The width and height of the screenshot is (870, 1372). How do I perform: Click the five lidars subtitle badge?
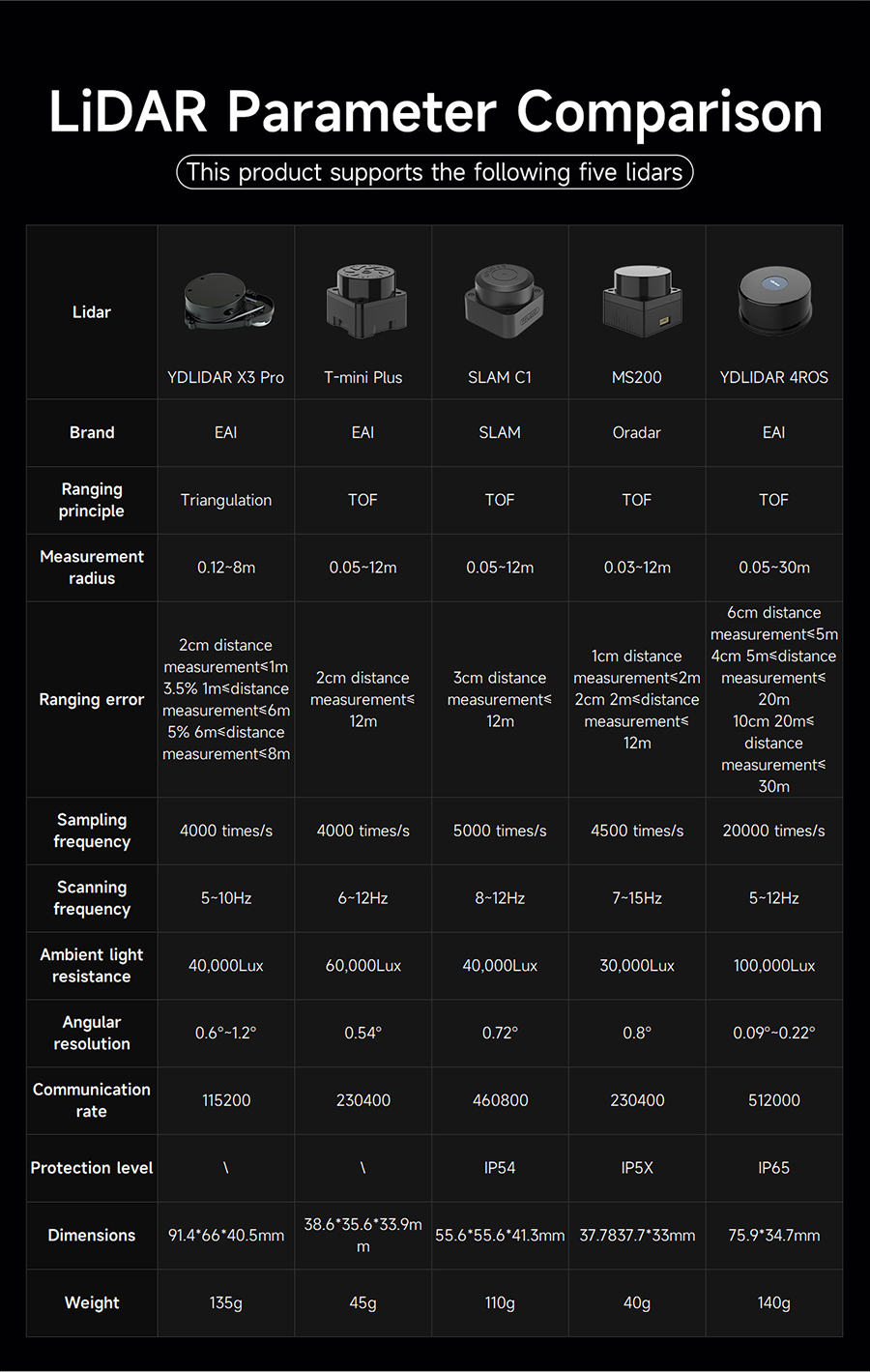click(x=435, y=172)
